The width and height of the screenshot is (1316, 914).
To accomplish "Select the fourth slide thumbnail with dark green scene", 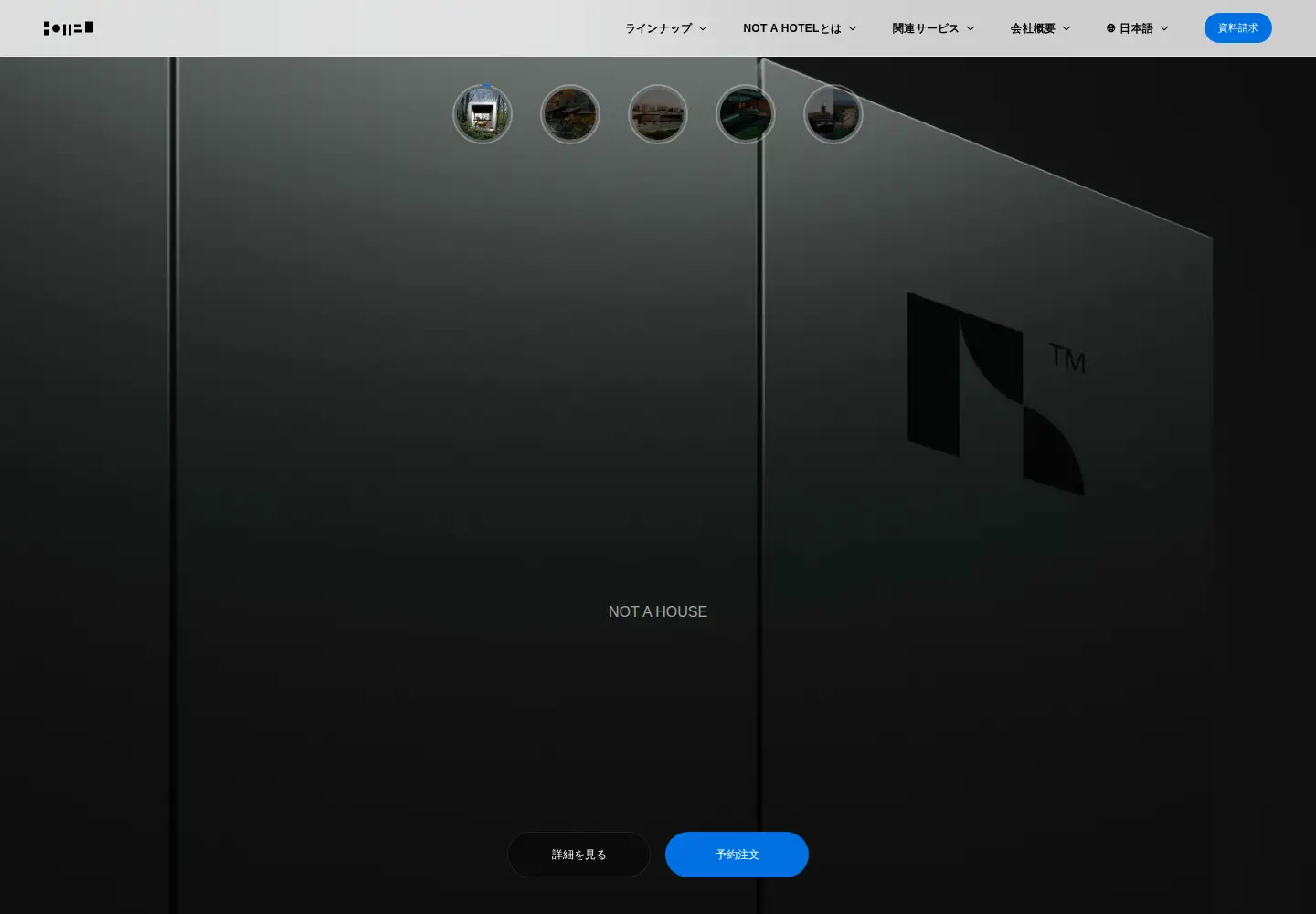I will tap(746, 114).
